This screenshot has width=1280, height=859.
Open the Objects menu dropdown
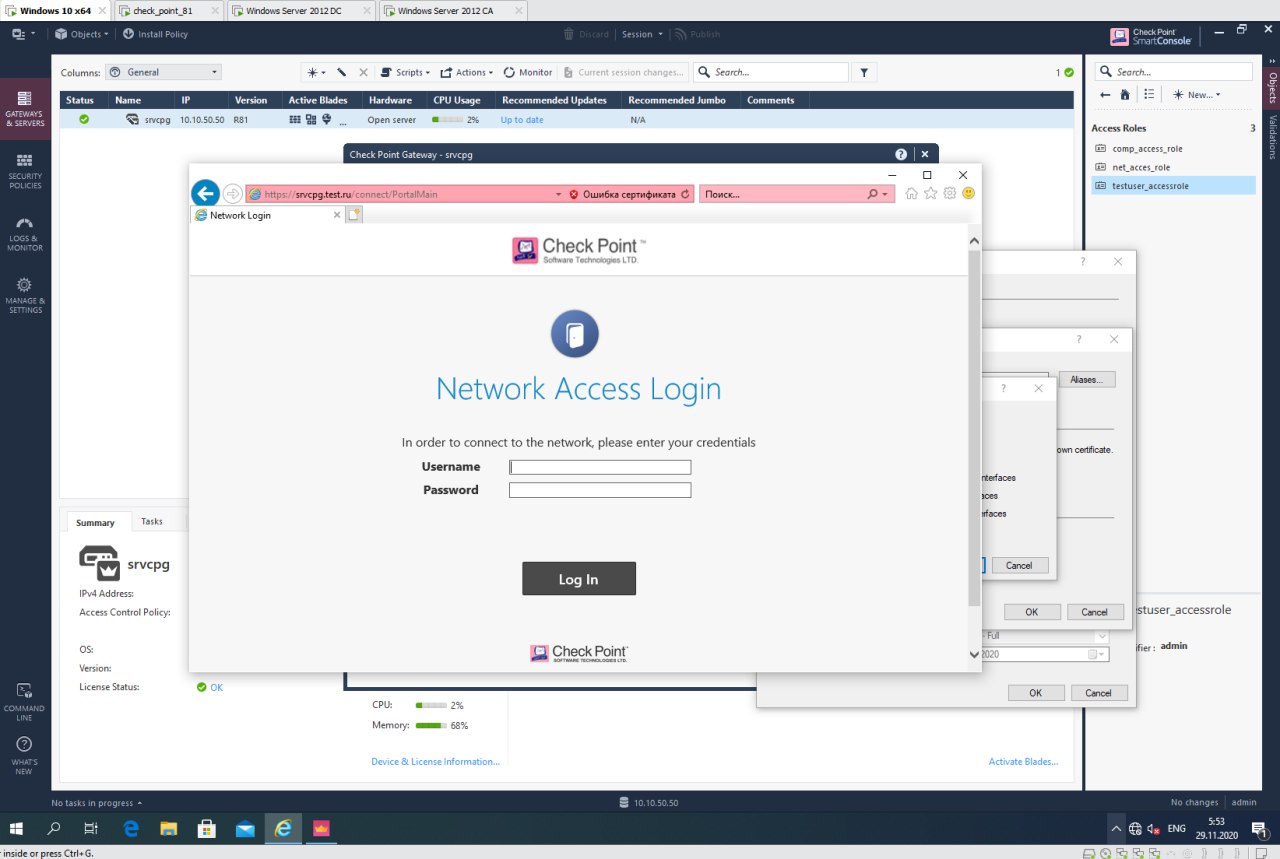82,34
